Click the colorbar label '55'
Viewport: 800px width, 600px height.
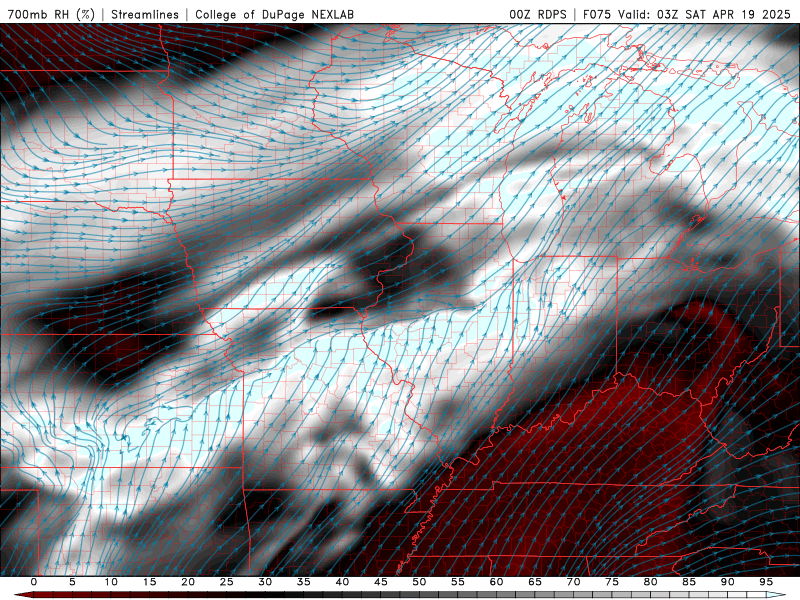click(x=458, y=582)
